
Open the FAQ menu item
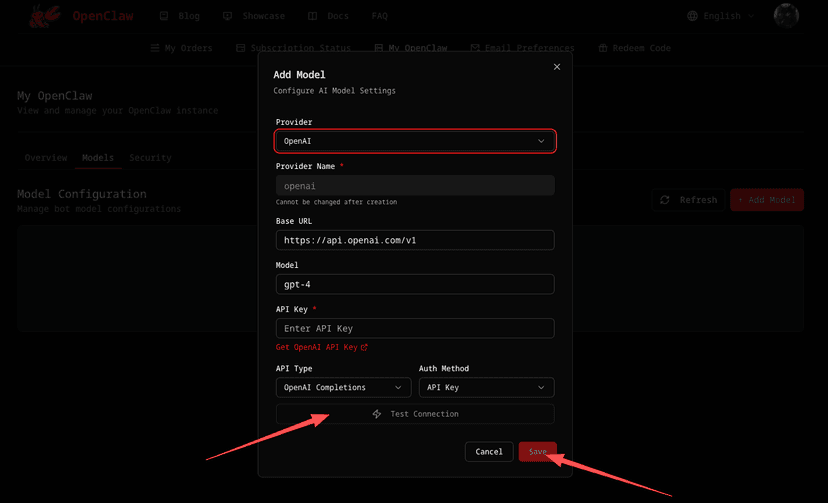tap(380, 16)
